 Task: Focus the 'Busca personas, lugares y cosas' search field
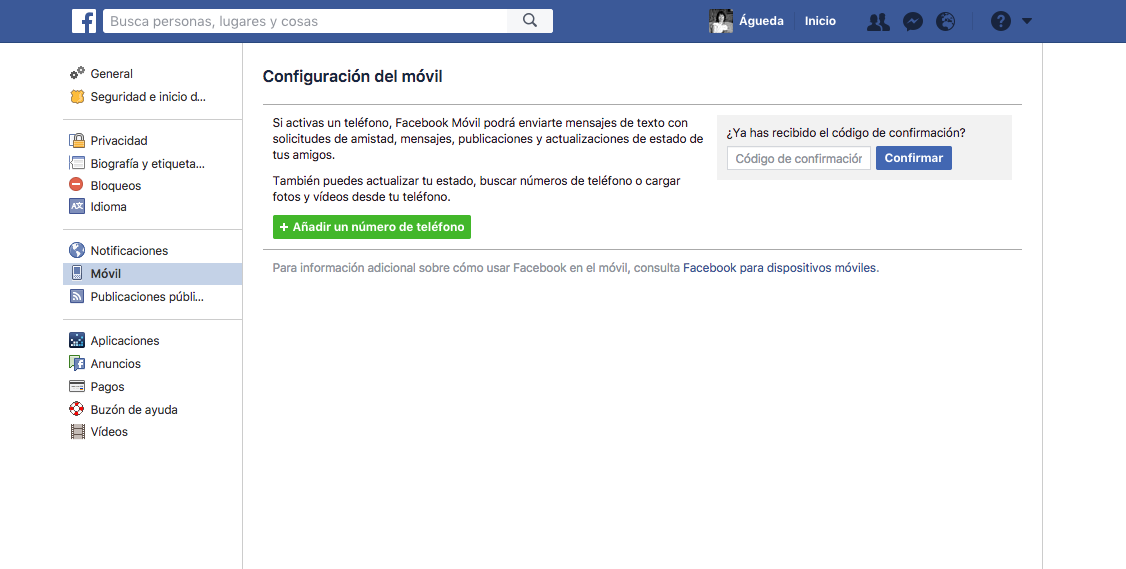[305, 21]
